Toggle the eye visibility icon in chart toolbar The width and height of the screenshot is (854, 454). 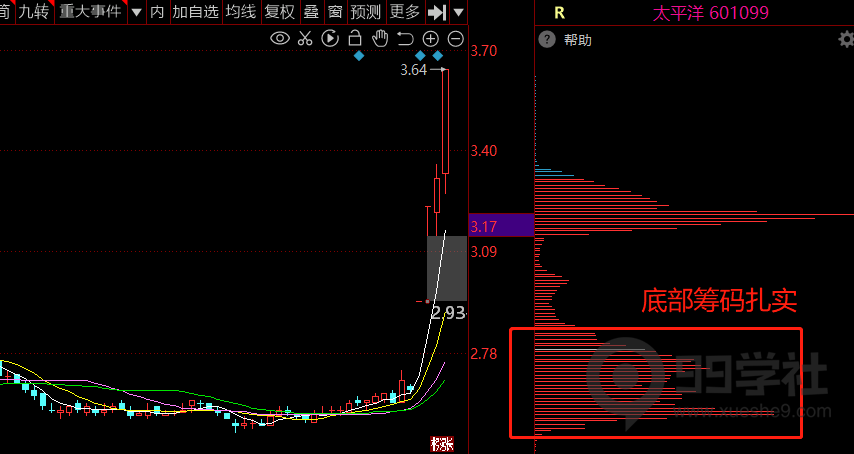(x=280, y=39)
